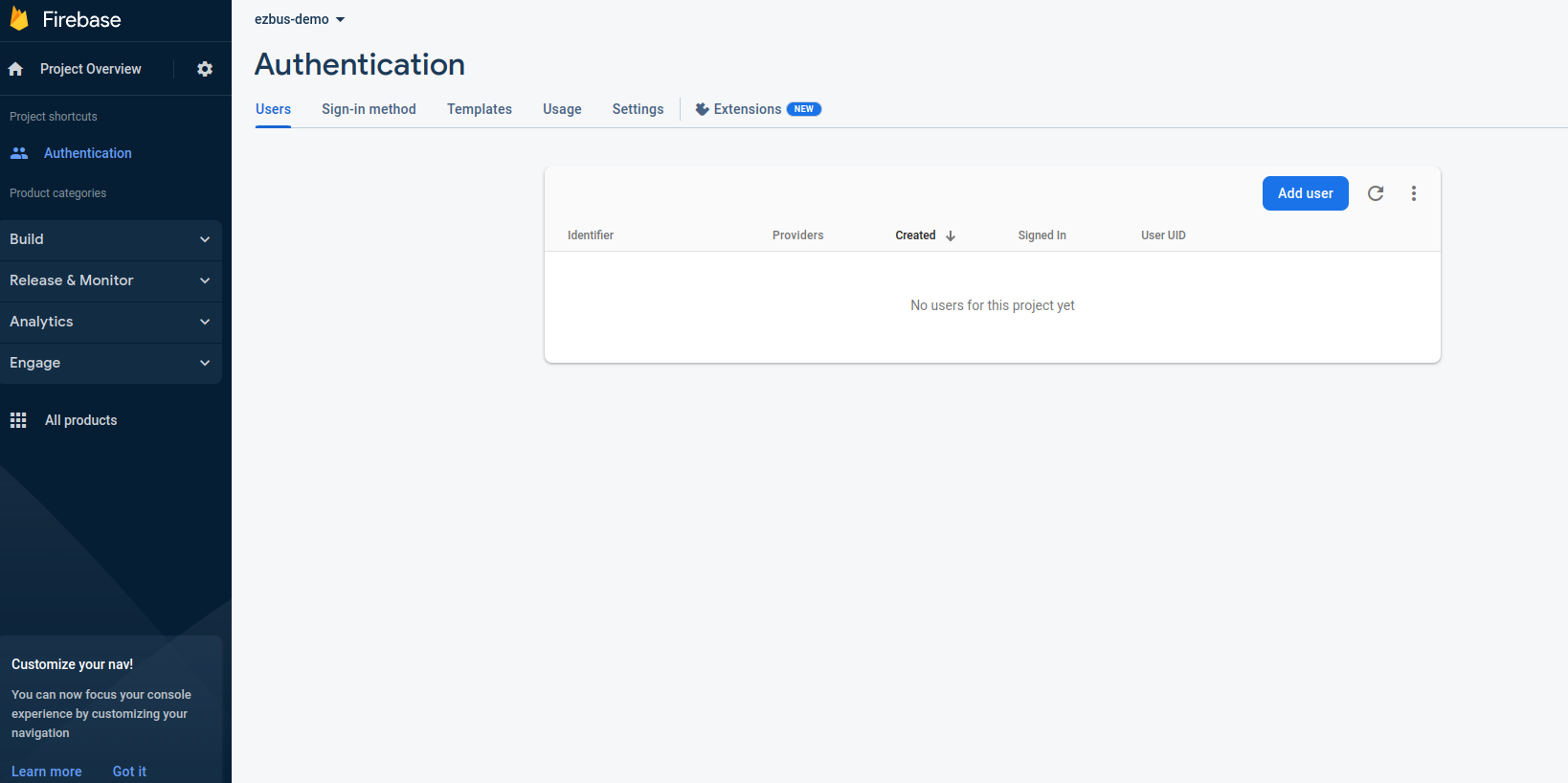Open Project Overview

click(90, 69)
